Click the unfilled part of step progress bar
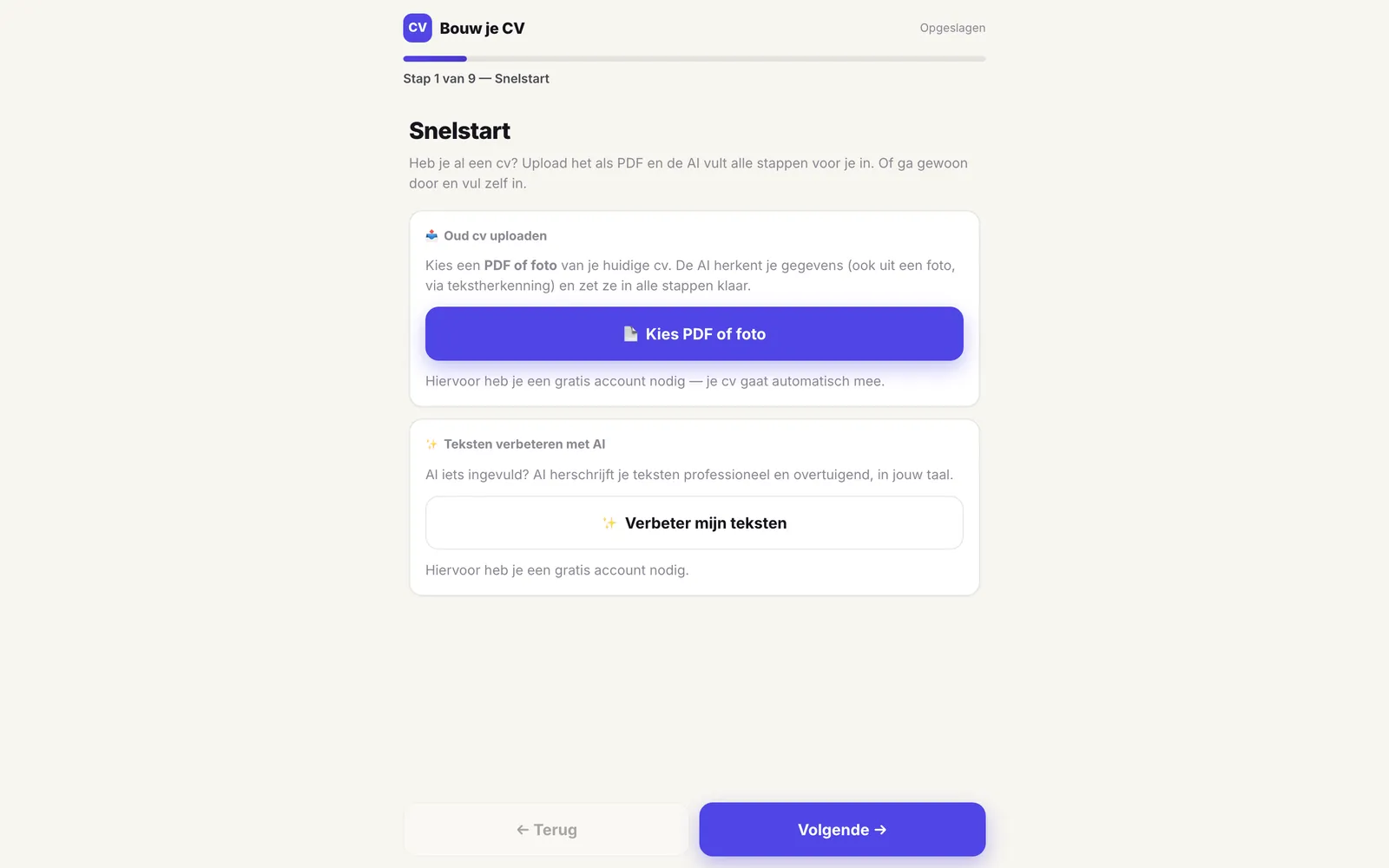Screen dimensions: 1389x868 click(x=726, y=59)
